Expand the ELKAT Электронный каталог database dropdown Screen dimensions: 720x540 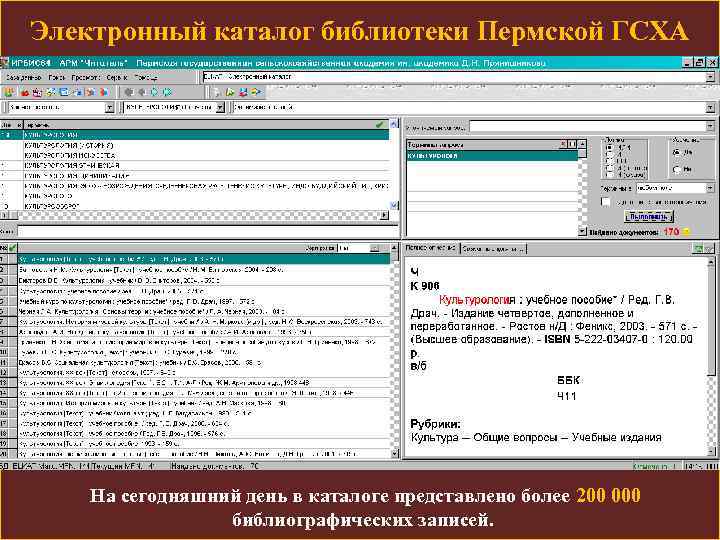coord(710,77)
